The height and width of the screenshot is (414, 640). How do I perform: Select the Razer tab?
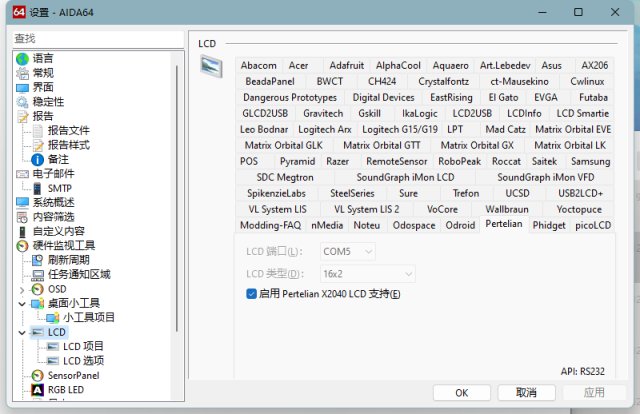[338, 161]
